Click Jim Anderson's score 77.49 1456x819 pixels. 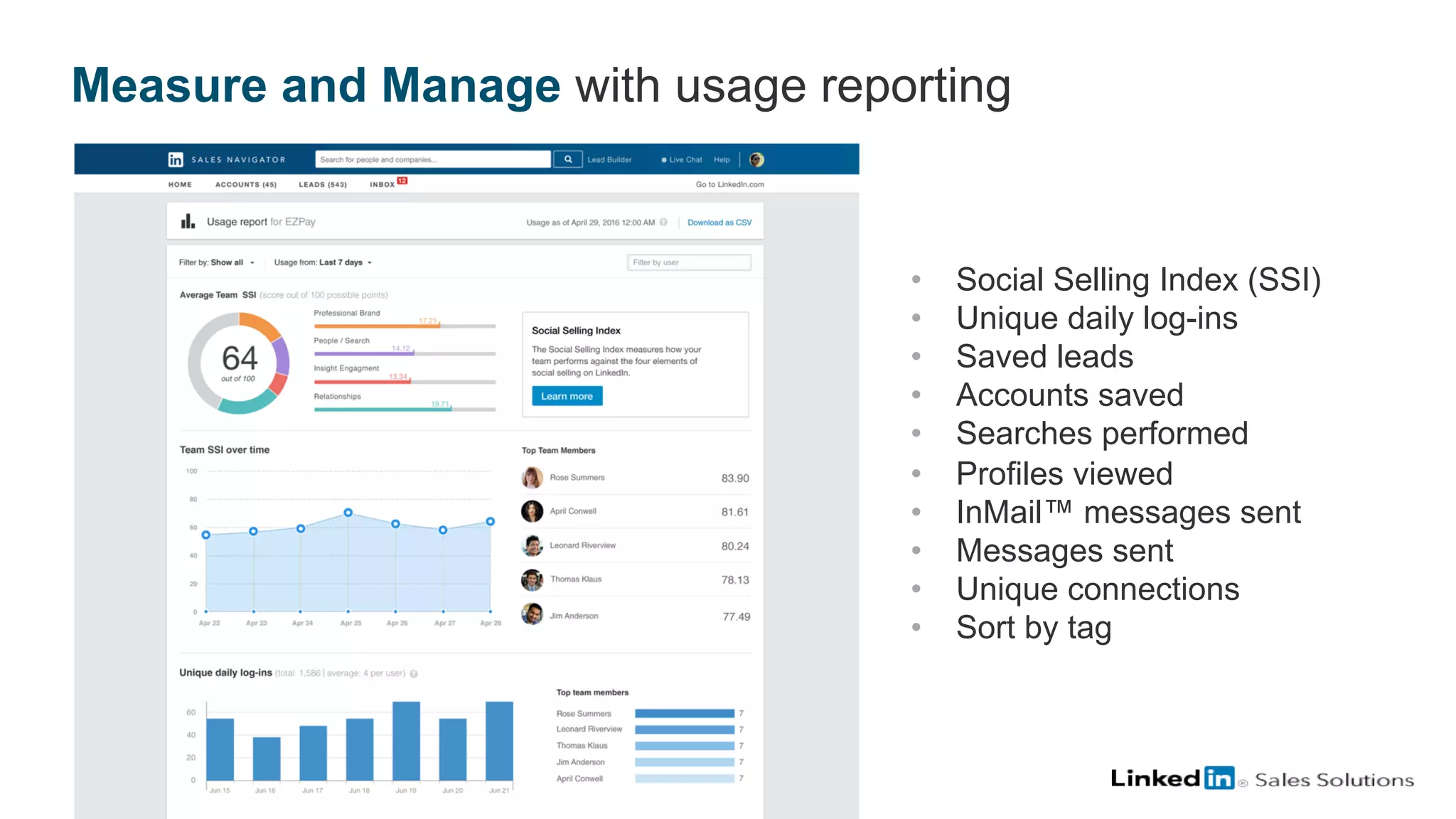coord(737,616)
